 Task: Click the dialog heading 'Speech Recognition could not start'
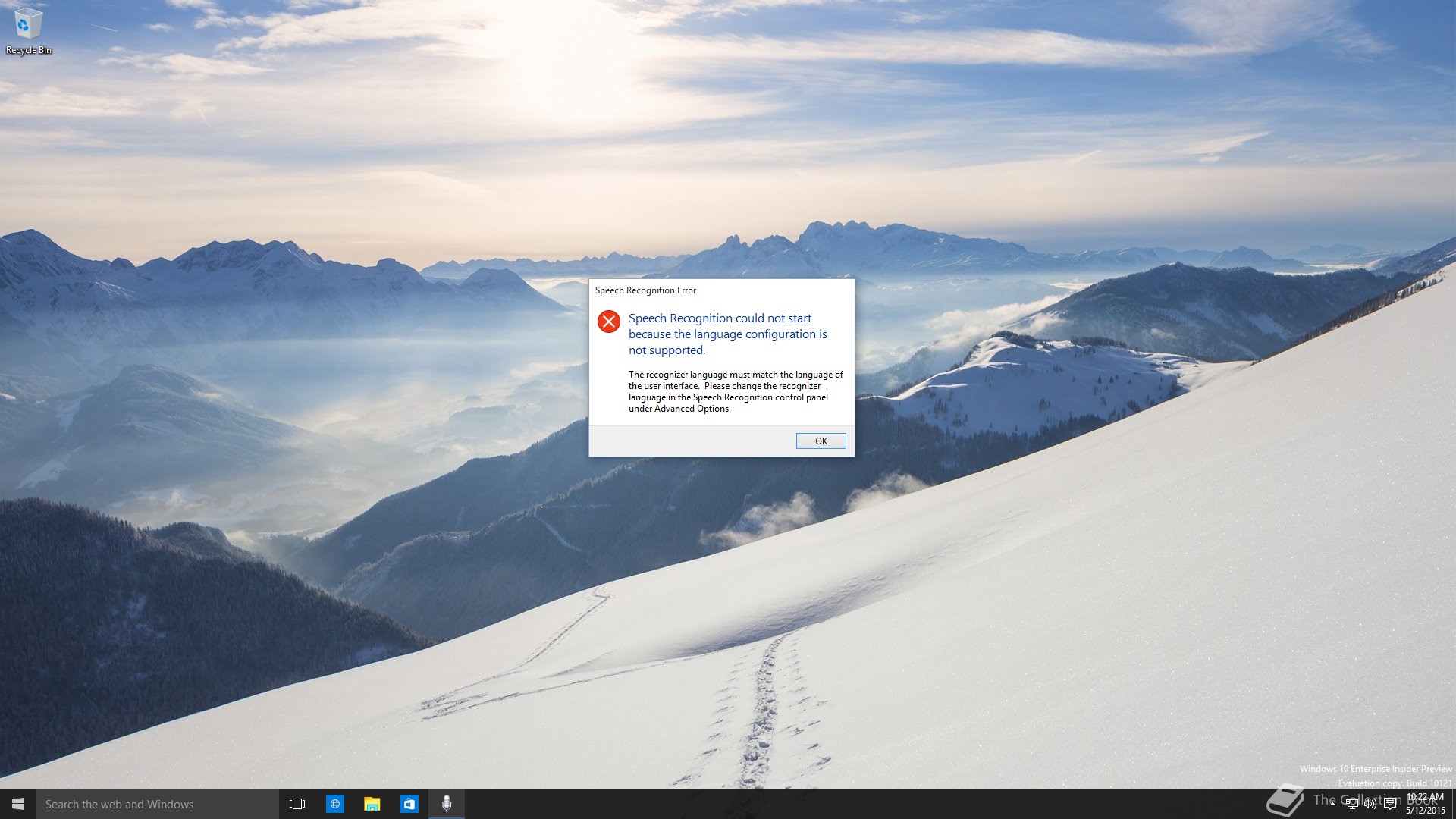720,318
